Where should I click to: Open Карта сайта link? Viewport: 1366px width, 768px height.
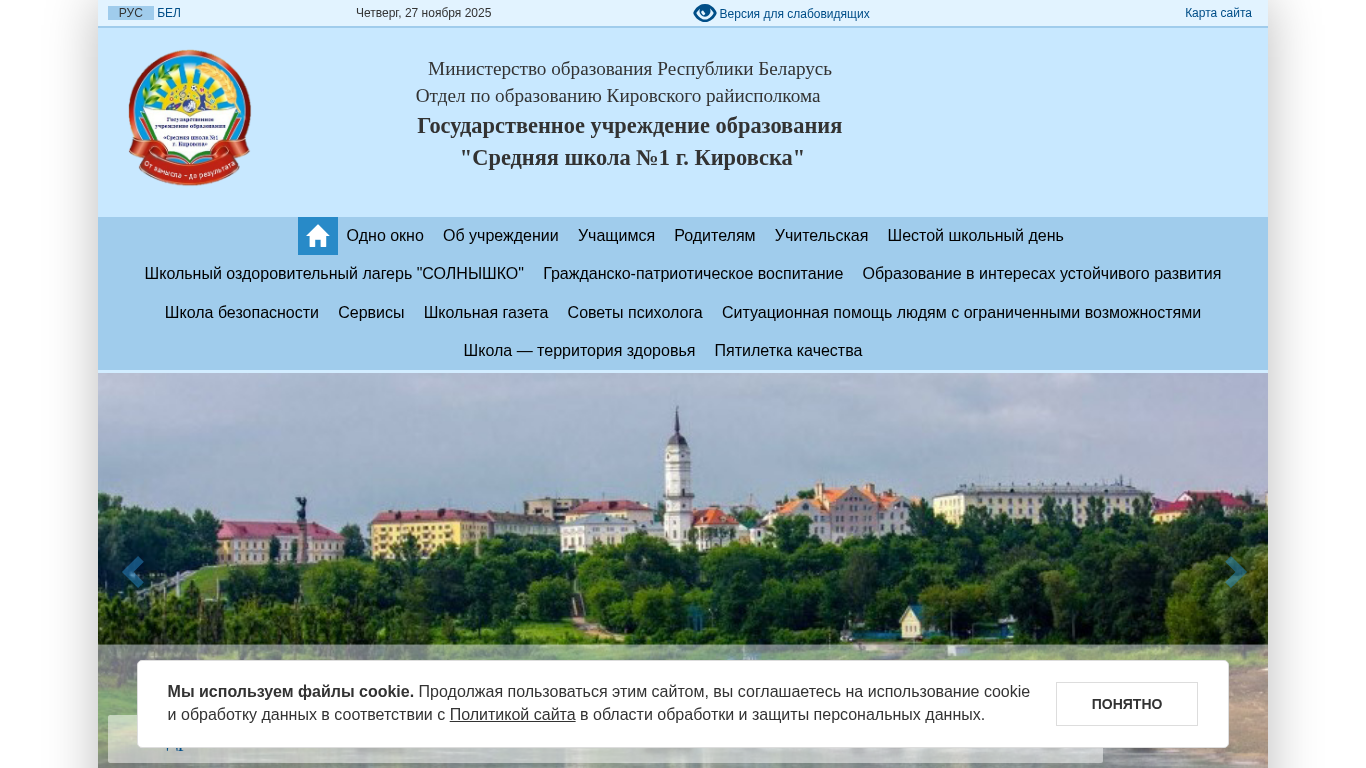click(1218, 13)
